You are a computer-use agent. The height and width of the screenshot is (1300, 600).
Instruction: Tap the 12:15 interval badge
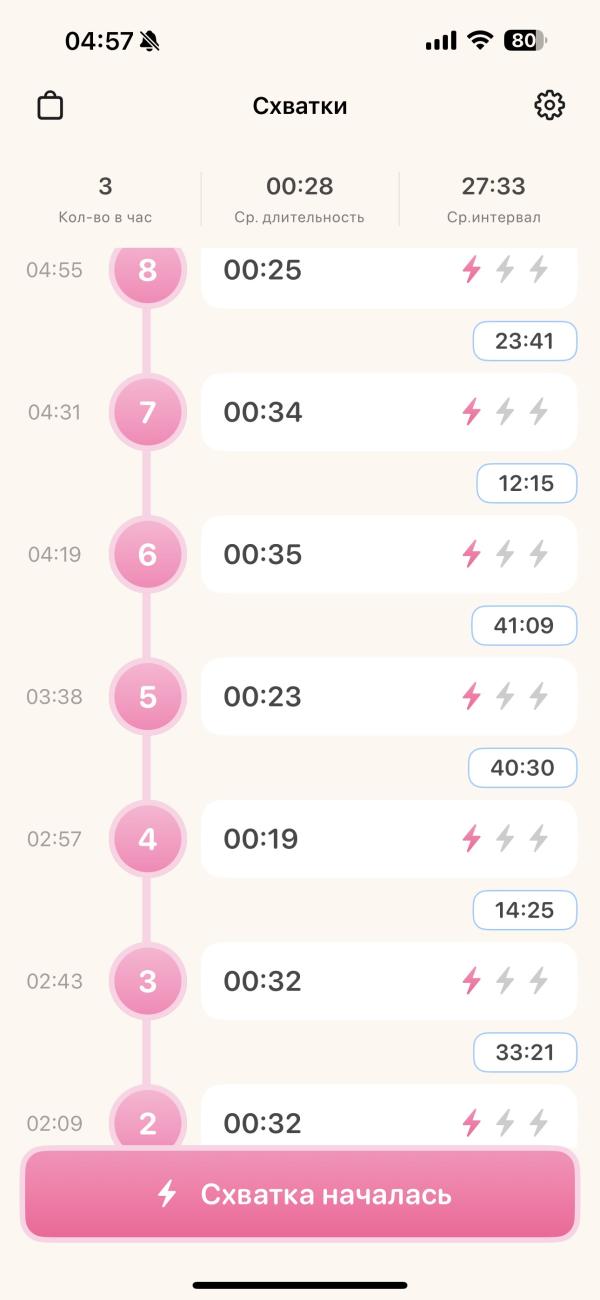(x=526, y=484)
